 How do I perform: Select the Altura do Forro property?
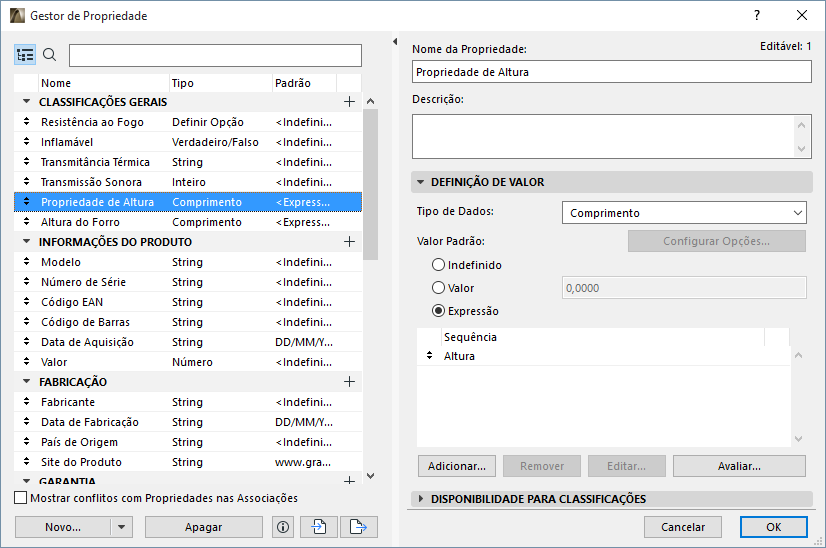[188, 222]
